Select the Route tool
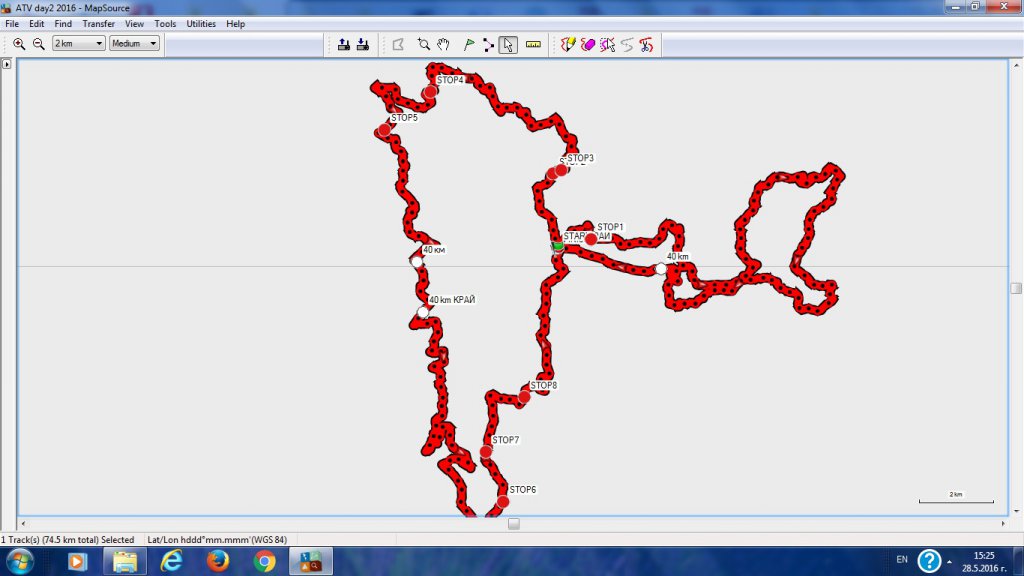 point(488,44)
